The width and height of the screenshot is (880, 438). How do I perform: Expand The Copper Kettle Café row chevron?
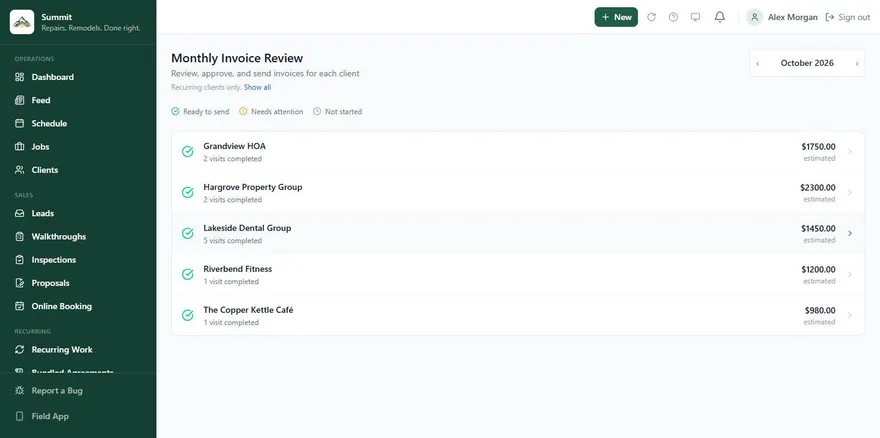click(850, 316)
